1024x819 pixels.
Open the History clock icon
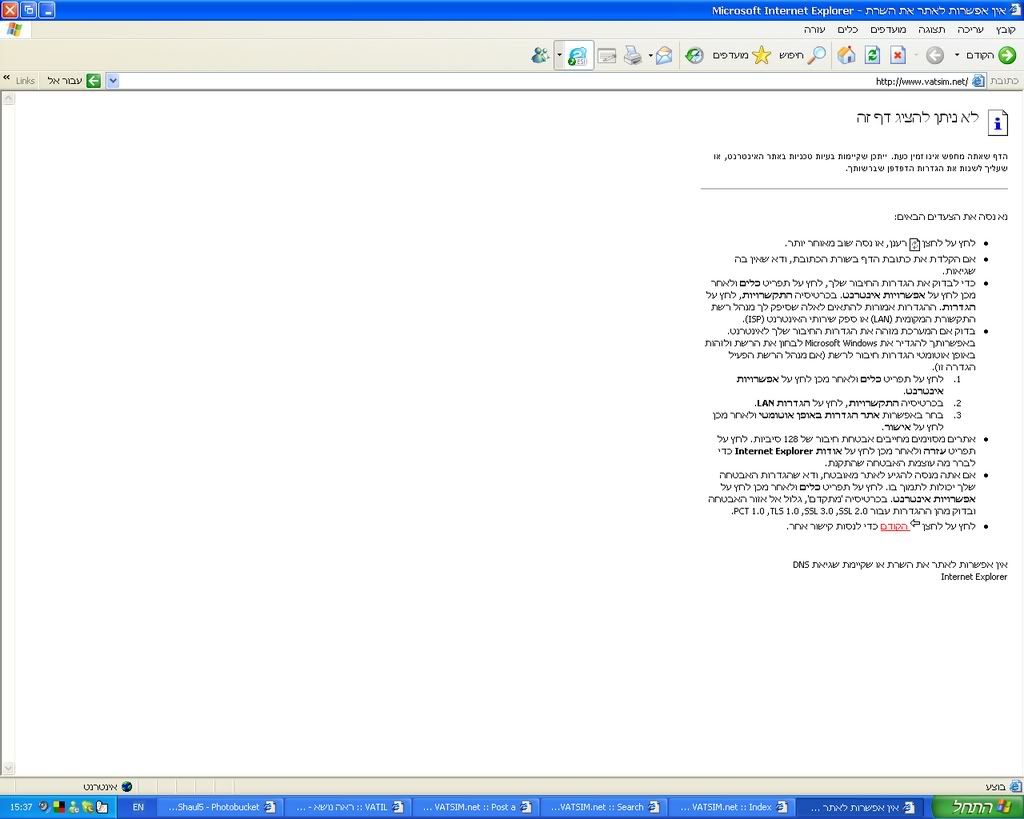[x=693, y=55]
